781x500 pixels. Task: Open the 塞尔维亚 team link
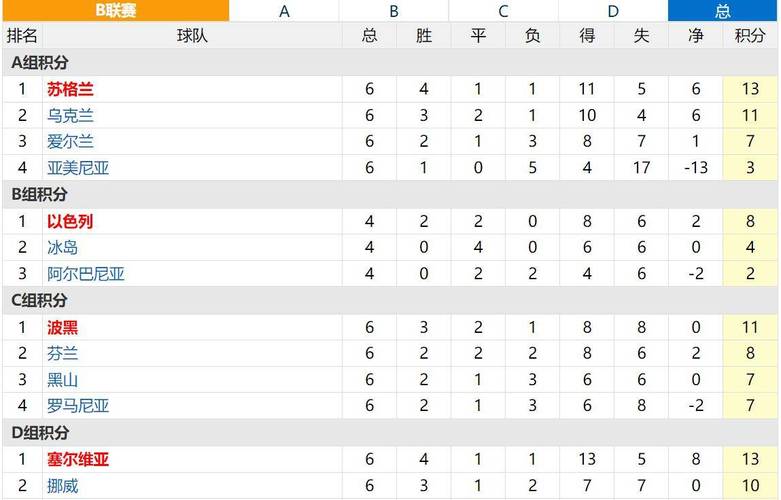click(x=78, y=459)
